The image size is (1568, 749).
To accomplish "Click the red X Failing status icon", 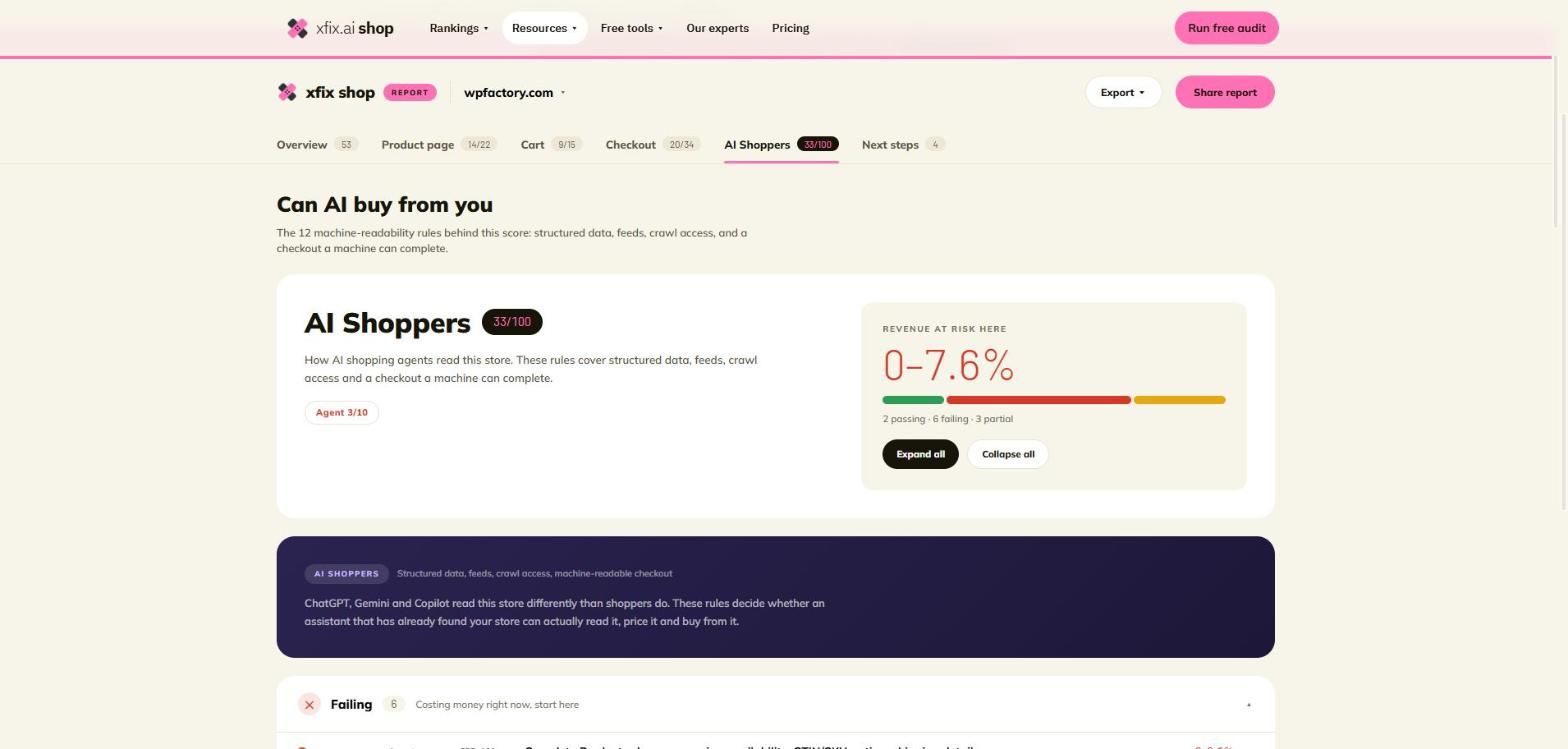I will click(x=309, y=705).
